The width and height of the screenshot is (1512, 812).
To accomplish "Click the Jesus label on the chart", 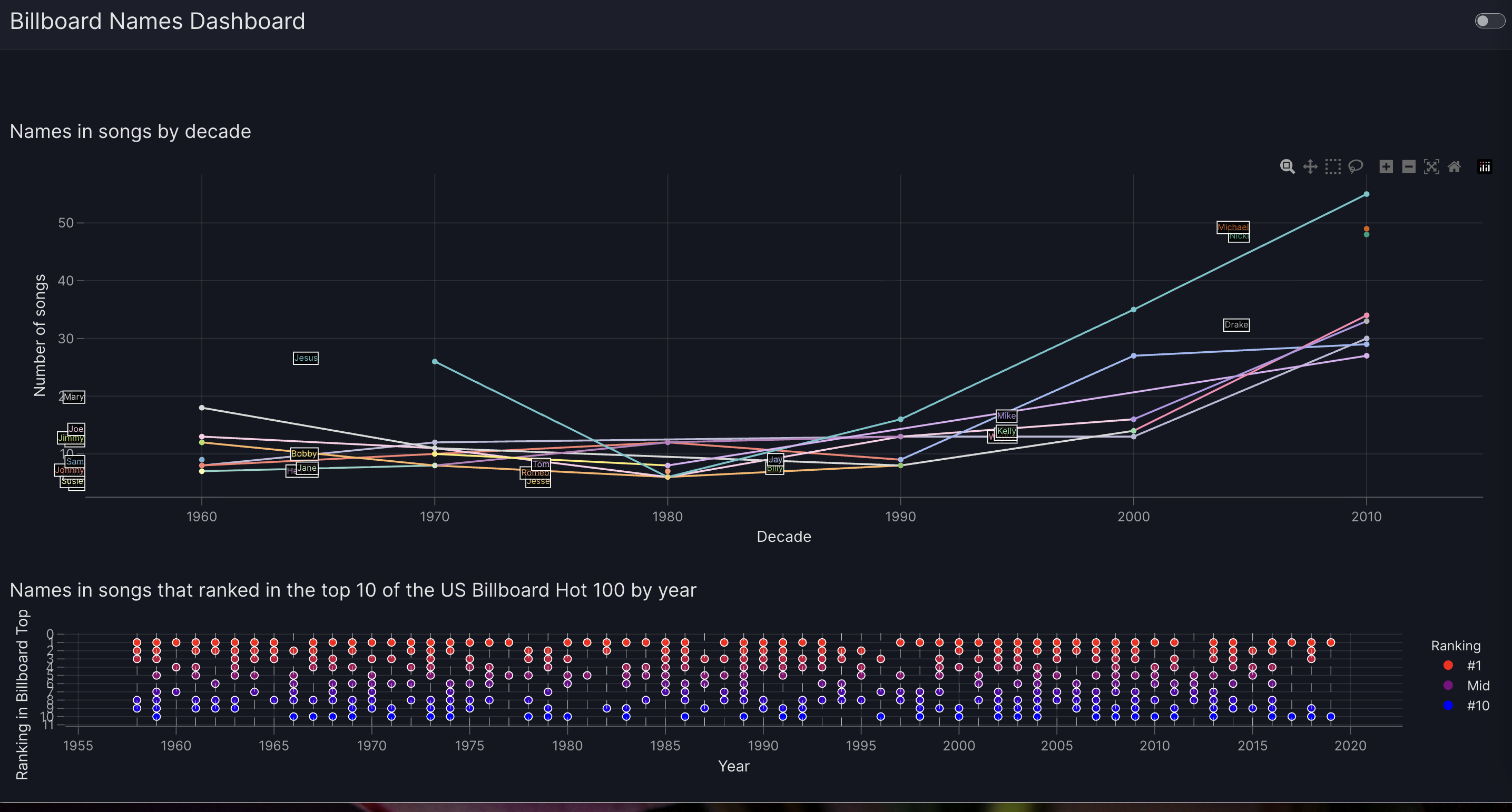I will [305, 358].
